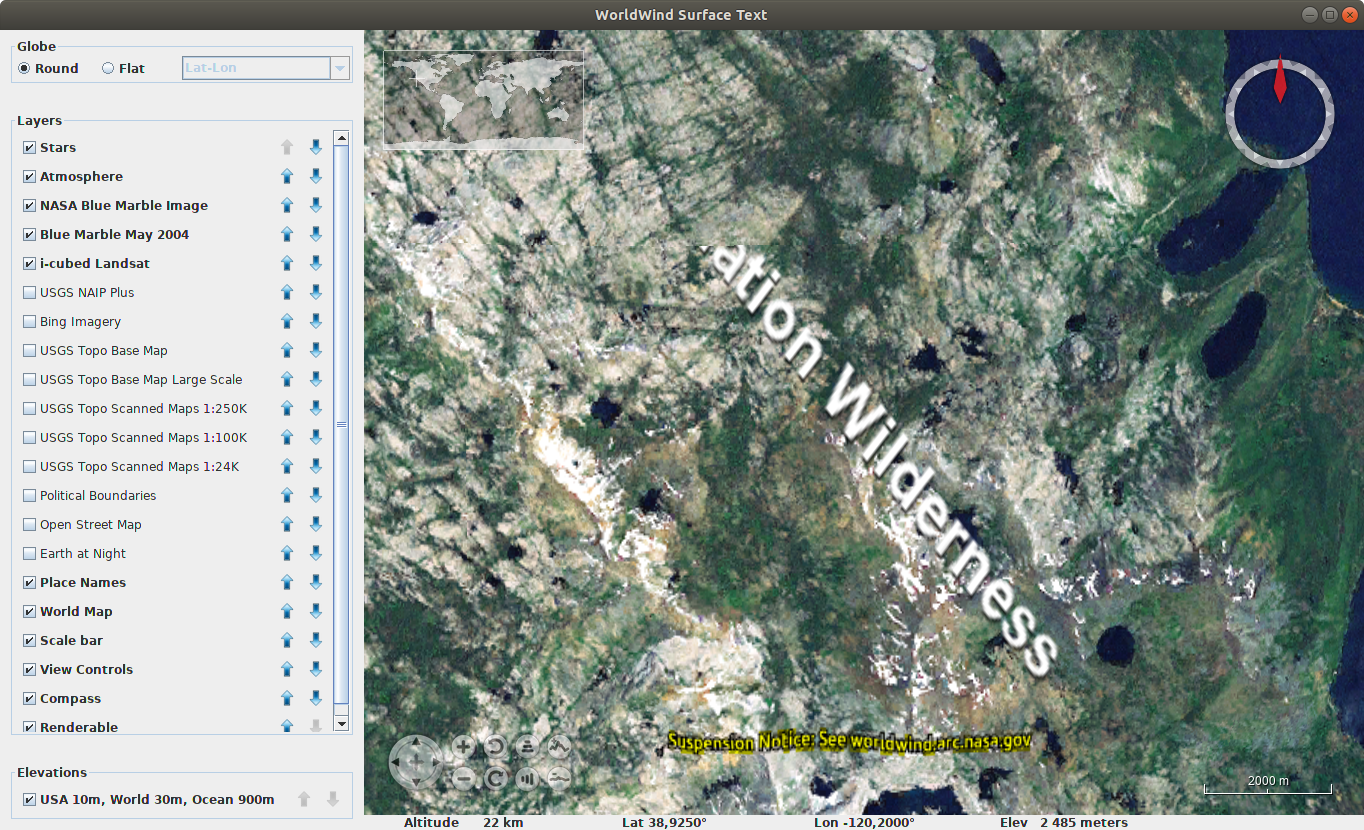Rotate heading clockwise view control
1364x830 pixels.
[495, 778]
